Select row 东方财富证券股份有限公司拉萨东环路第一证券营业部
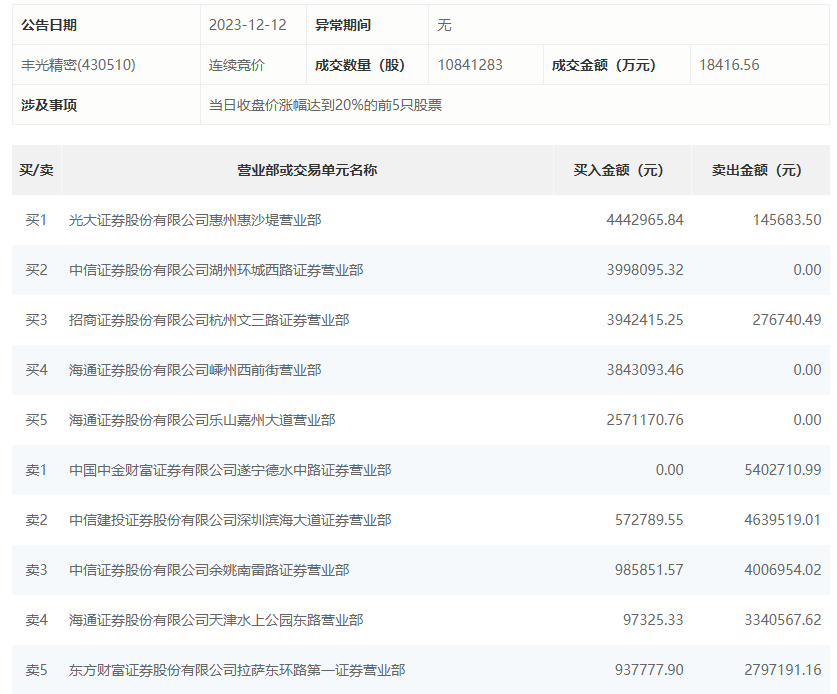Viewport: 837px width, 694px height. click(421, 670)
